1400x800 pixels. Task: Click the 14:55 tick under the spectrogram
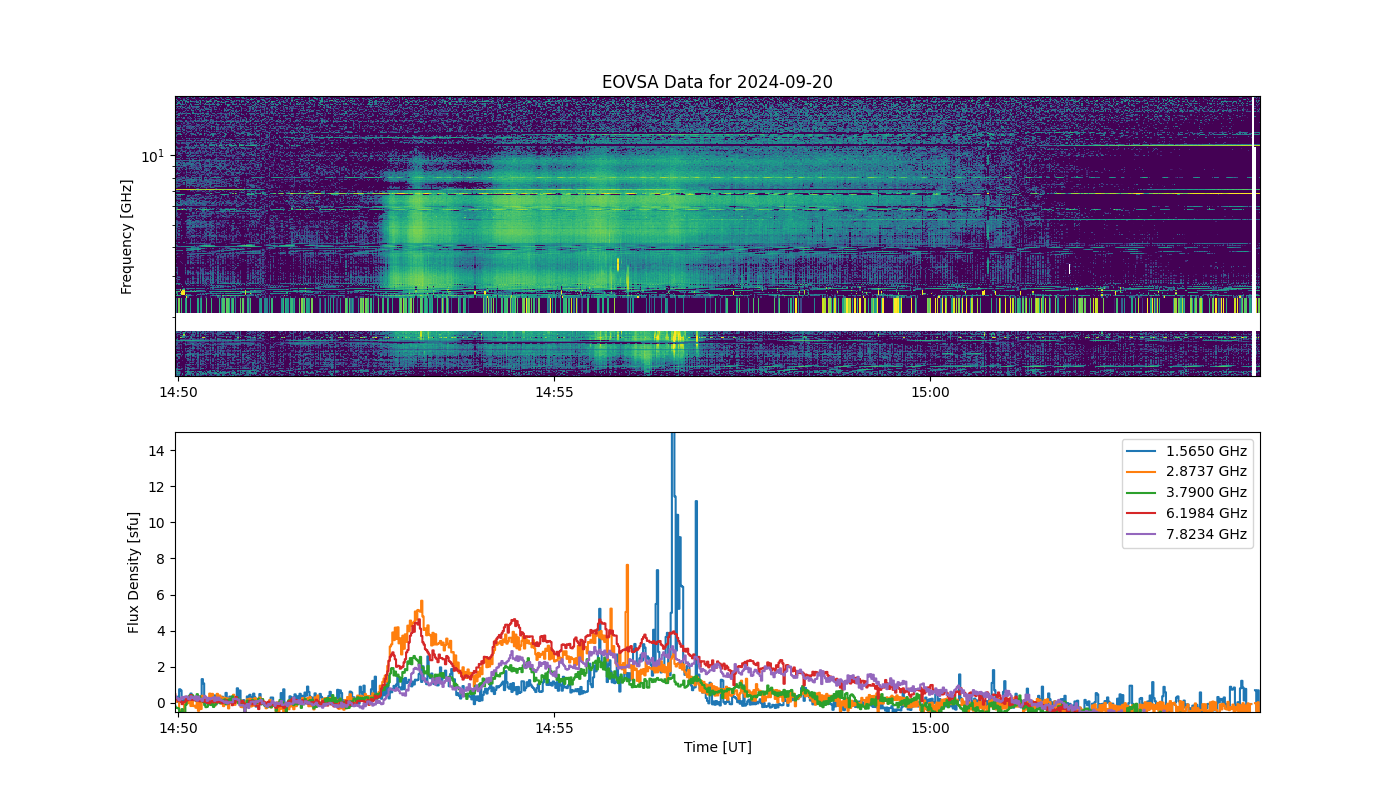[x=554, y=392]
